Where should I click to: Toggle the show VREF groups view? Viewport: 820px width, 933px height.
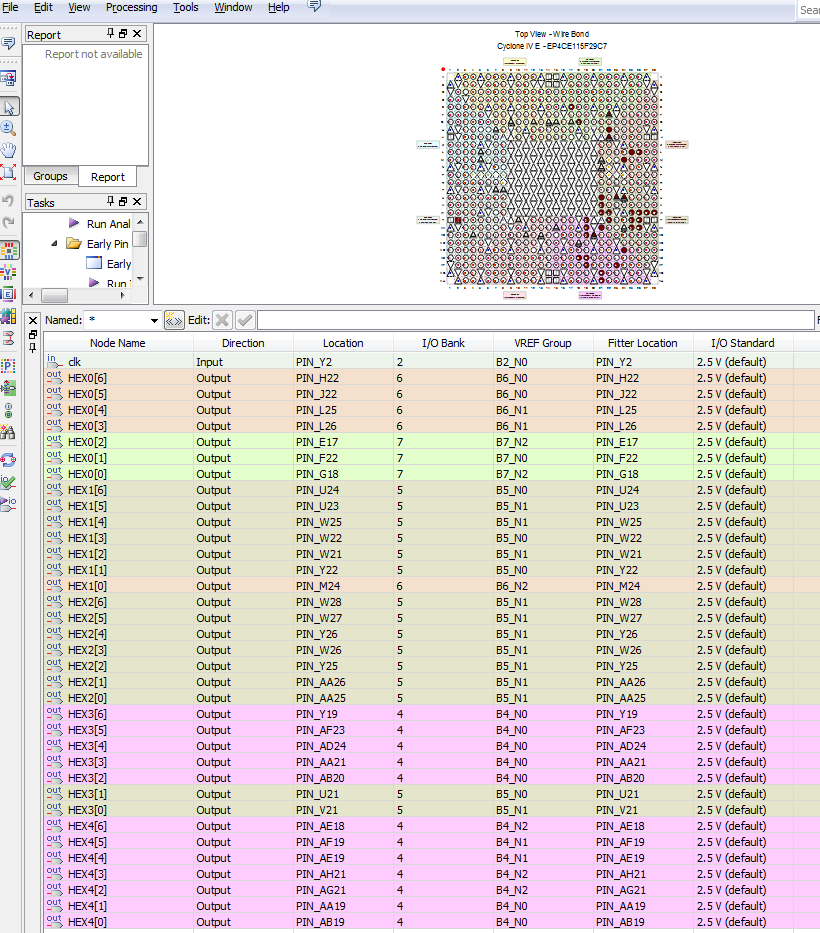coord(9,272)
